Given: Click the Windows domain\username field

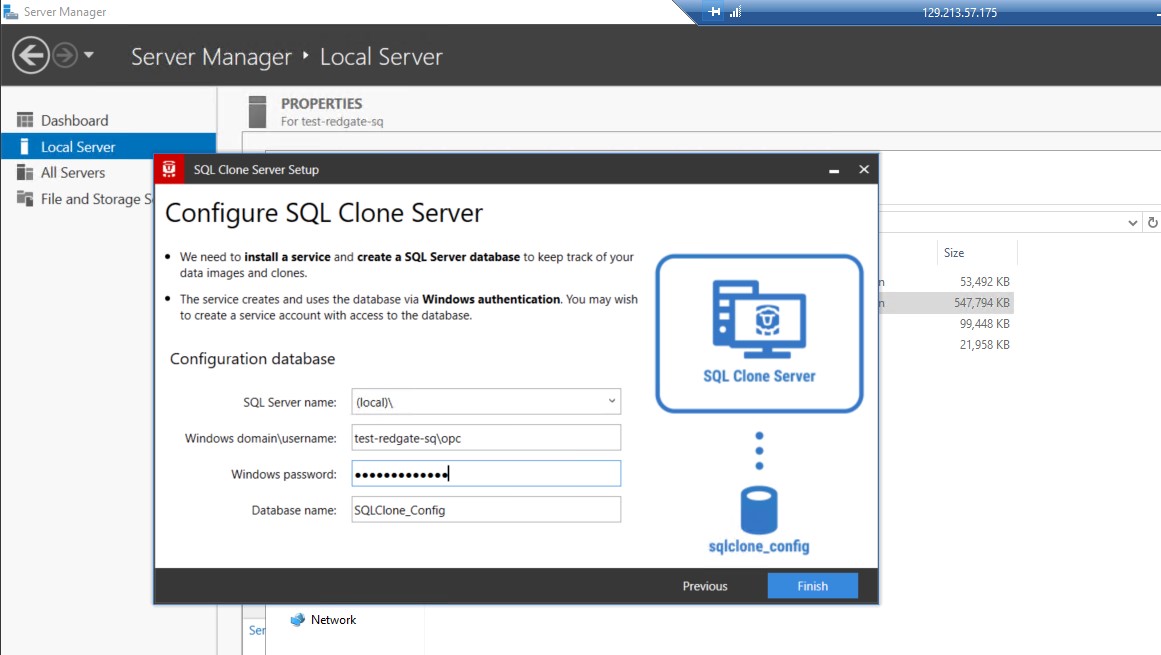Looking at the screenshot, I should [x=486, y=437].
